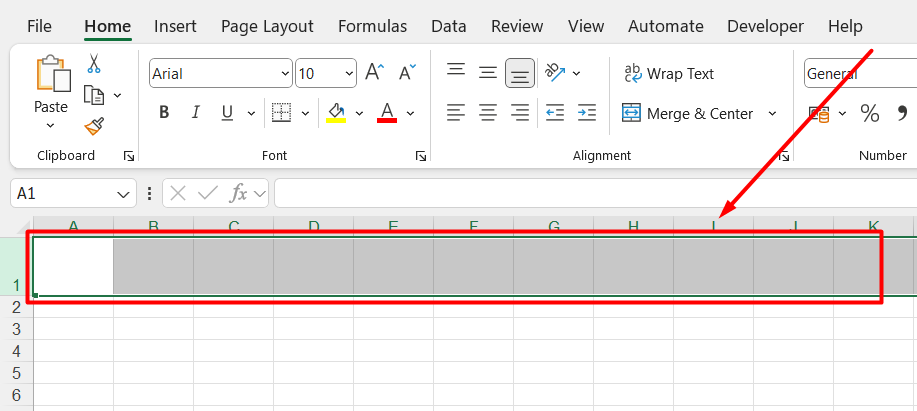This screenshot has height=411, width=917.
Task: Open the Help tab
Action: 845,26
